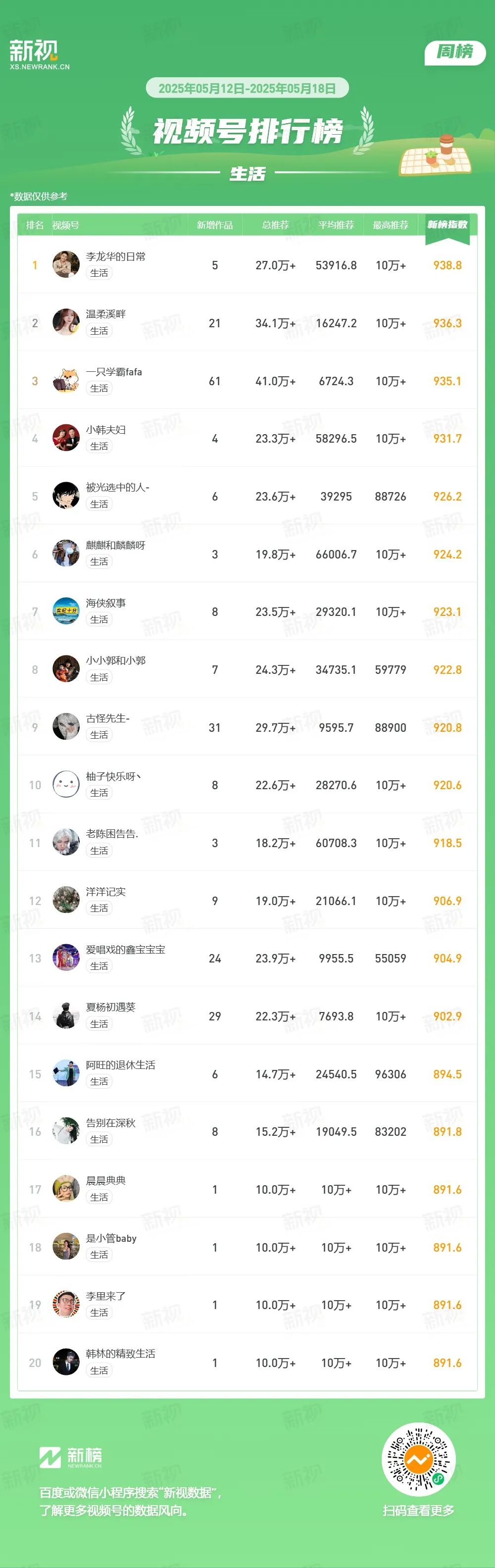
Task: Click the QR code at bottom right
Action: pyautogui.click(x=418, y=1460)
